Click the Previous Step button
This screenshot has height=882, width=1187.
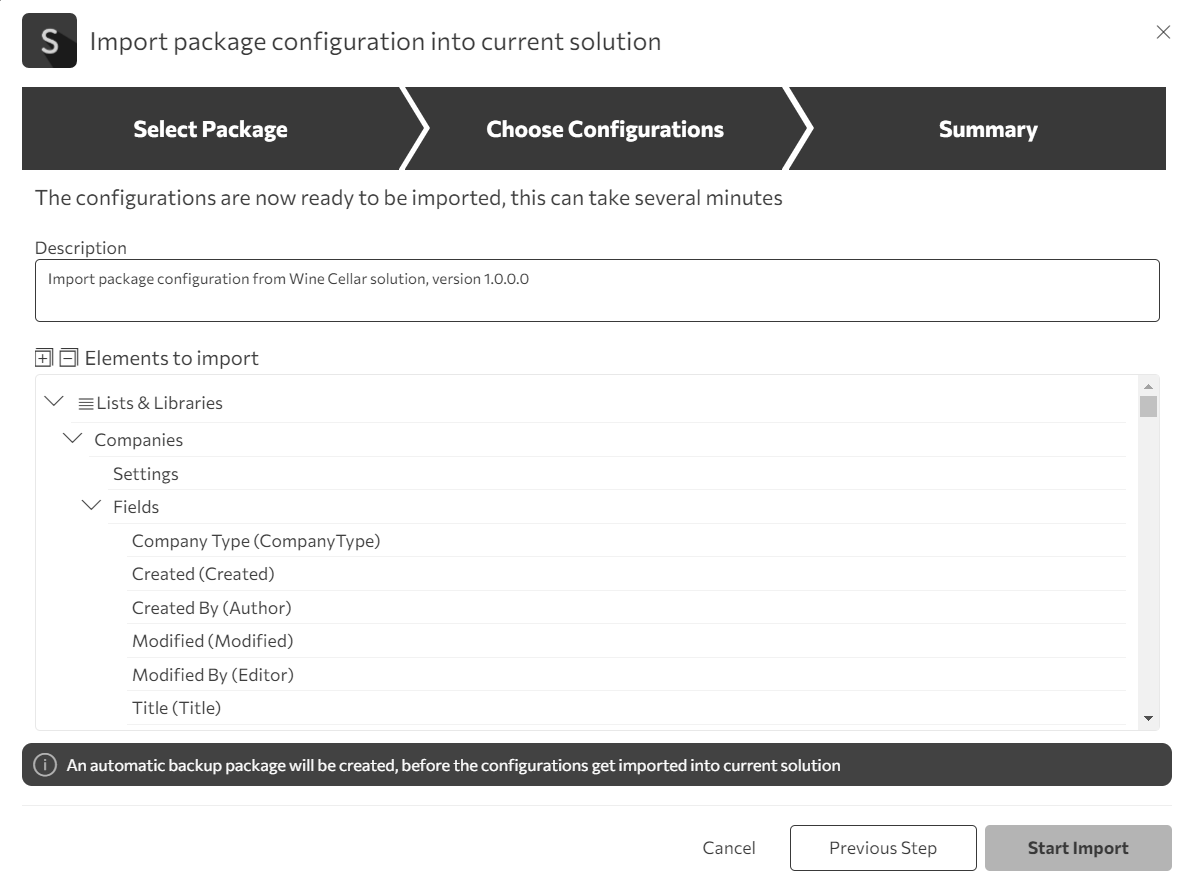coord(882,848)
